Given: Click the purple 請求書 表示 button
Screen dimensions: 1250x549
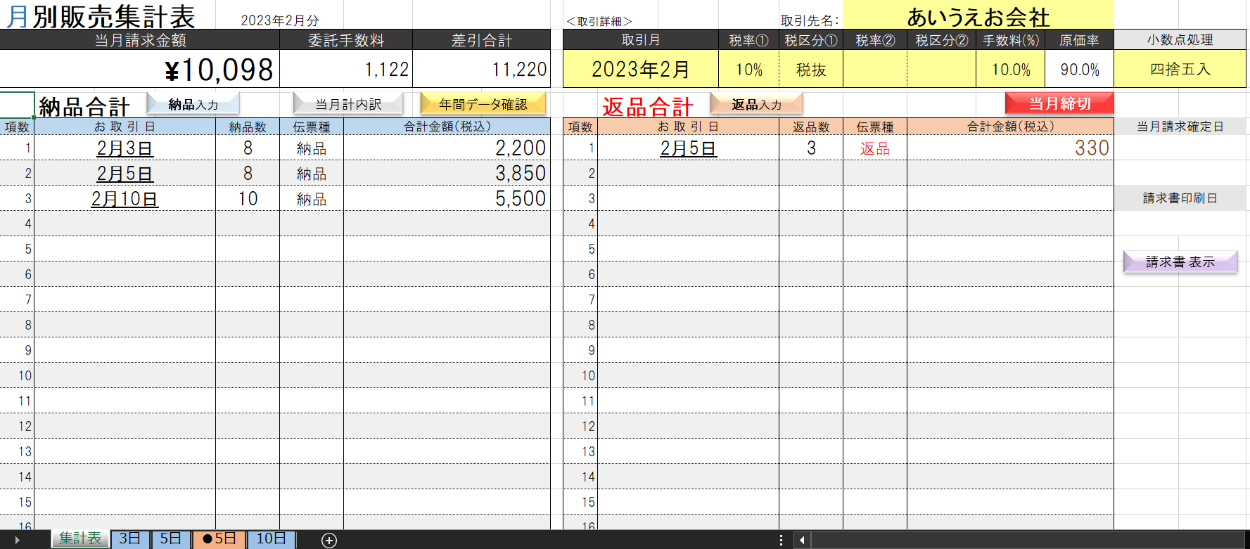Looking at the screenshot, I should pyautogui.click(x=1180, y=262).
